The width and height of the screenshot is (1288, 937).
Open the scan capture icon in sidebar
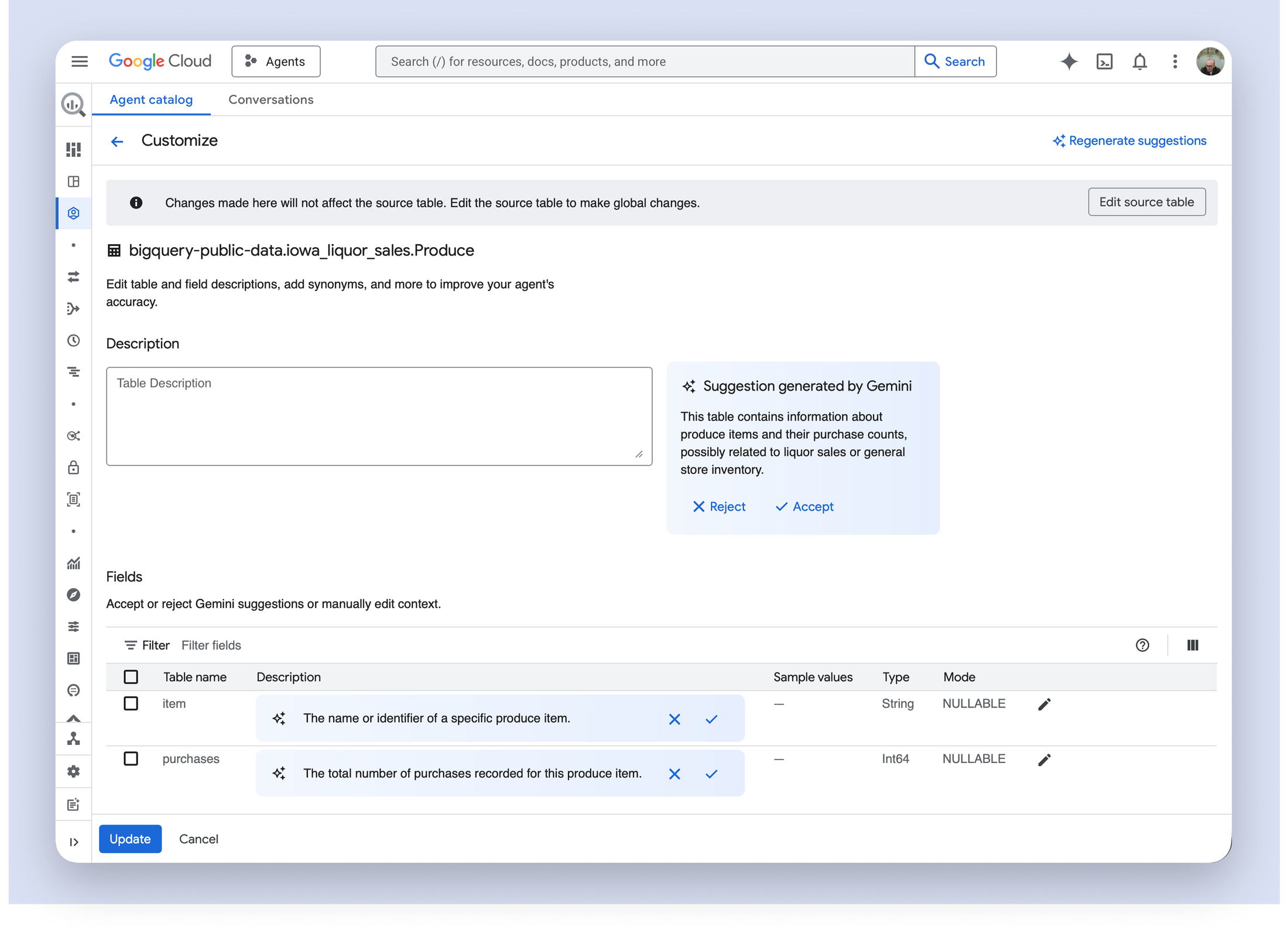pyautogui.click(x=73, y=500)
